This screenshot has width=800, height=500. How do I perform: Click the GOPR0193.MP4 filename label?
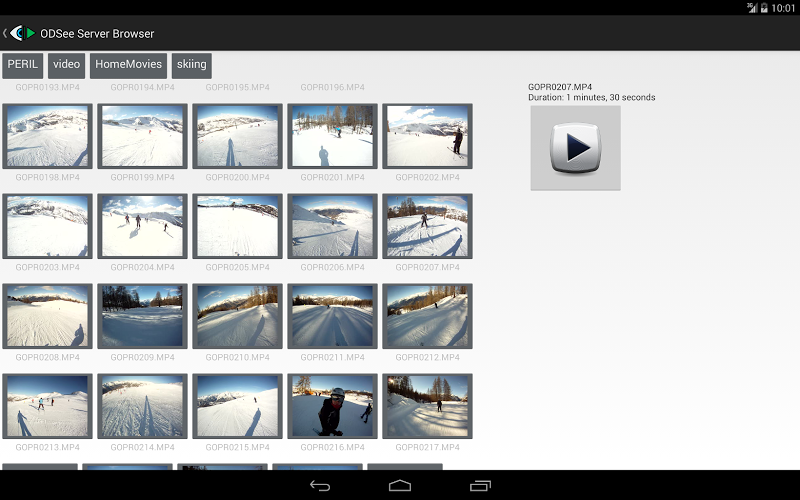[x=47, y=87]
